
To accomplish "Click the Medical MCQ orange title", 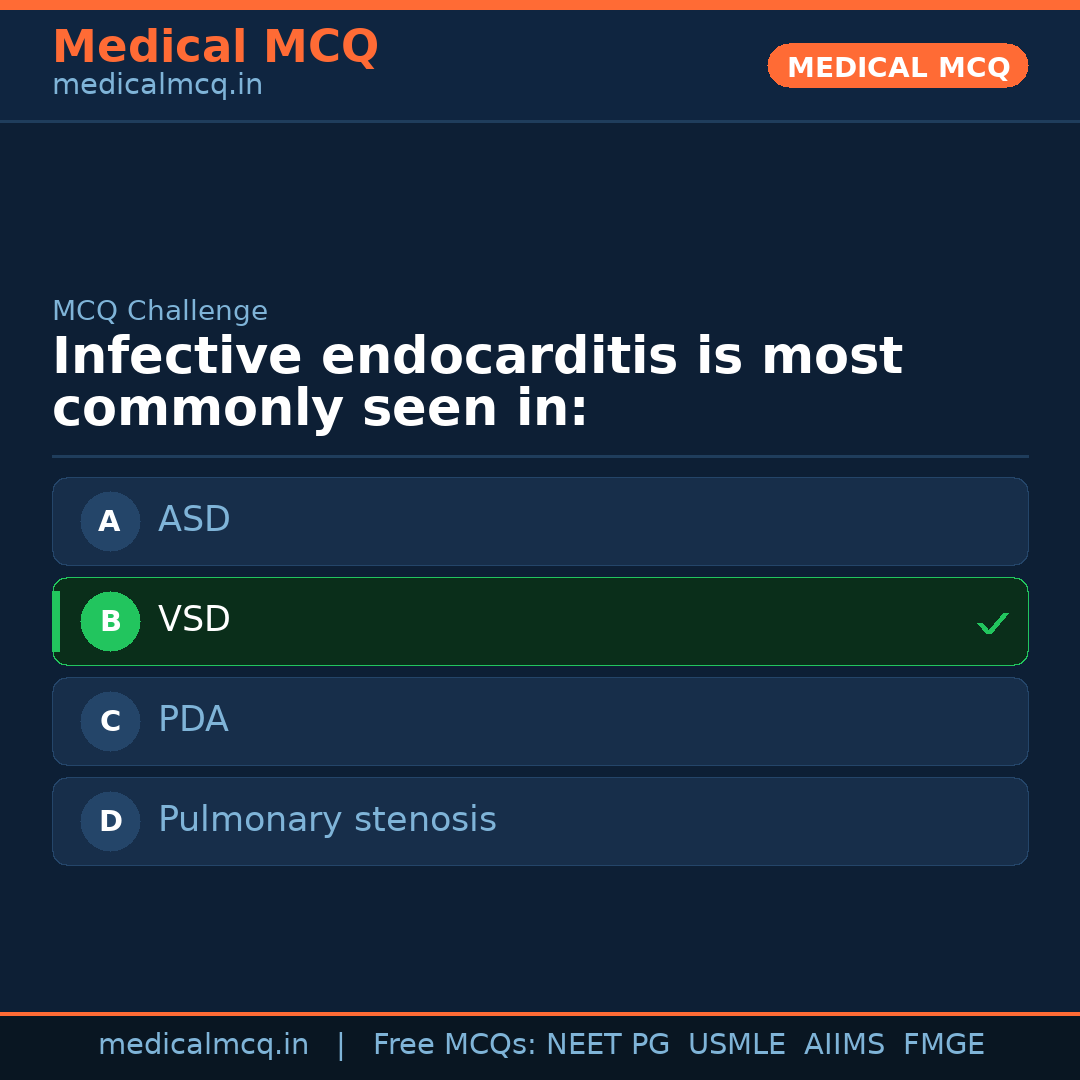I will (215, 46).
